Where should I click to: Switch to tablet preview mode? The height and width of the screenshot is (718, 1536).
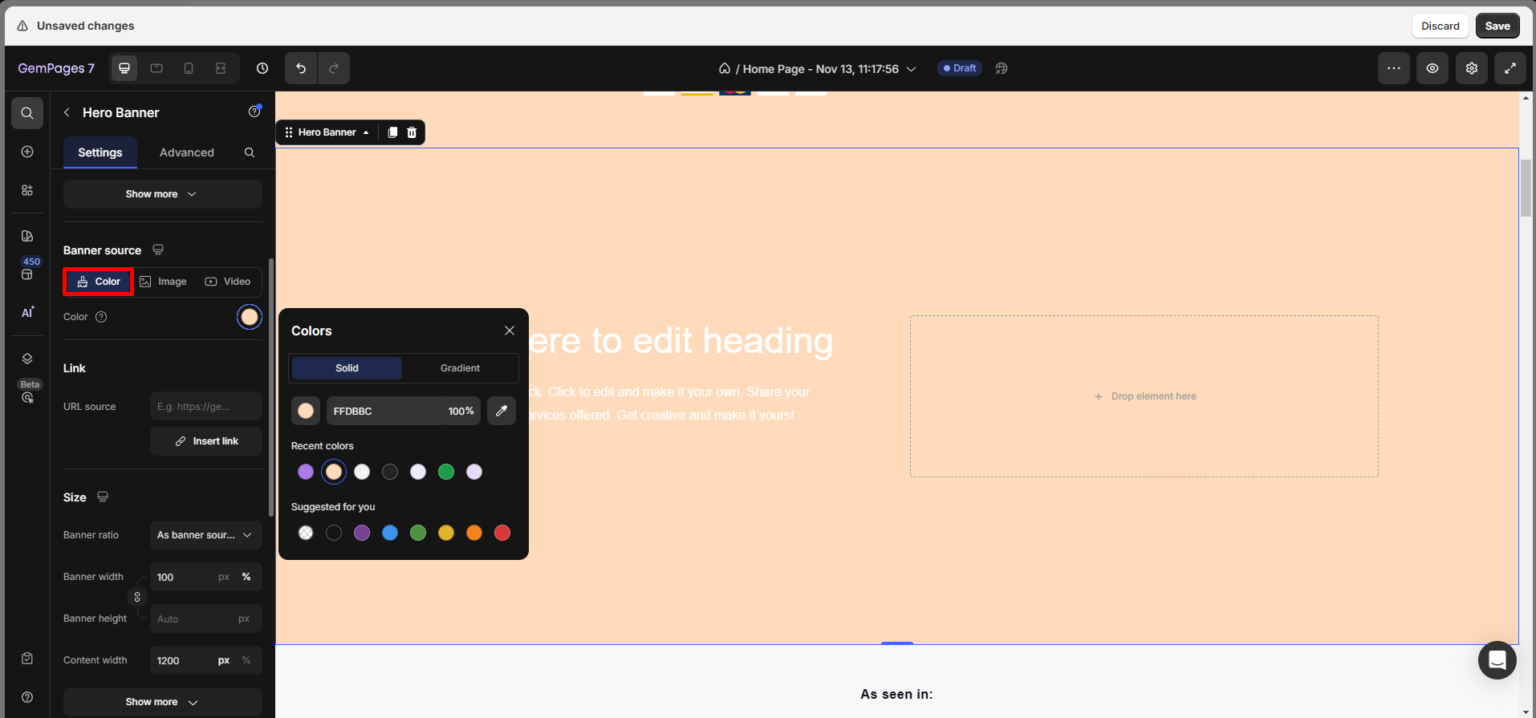(156, 68)
